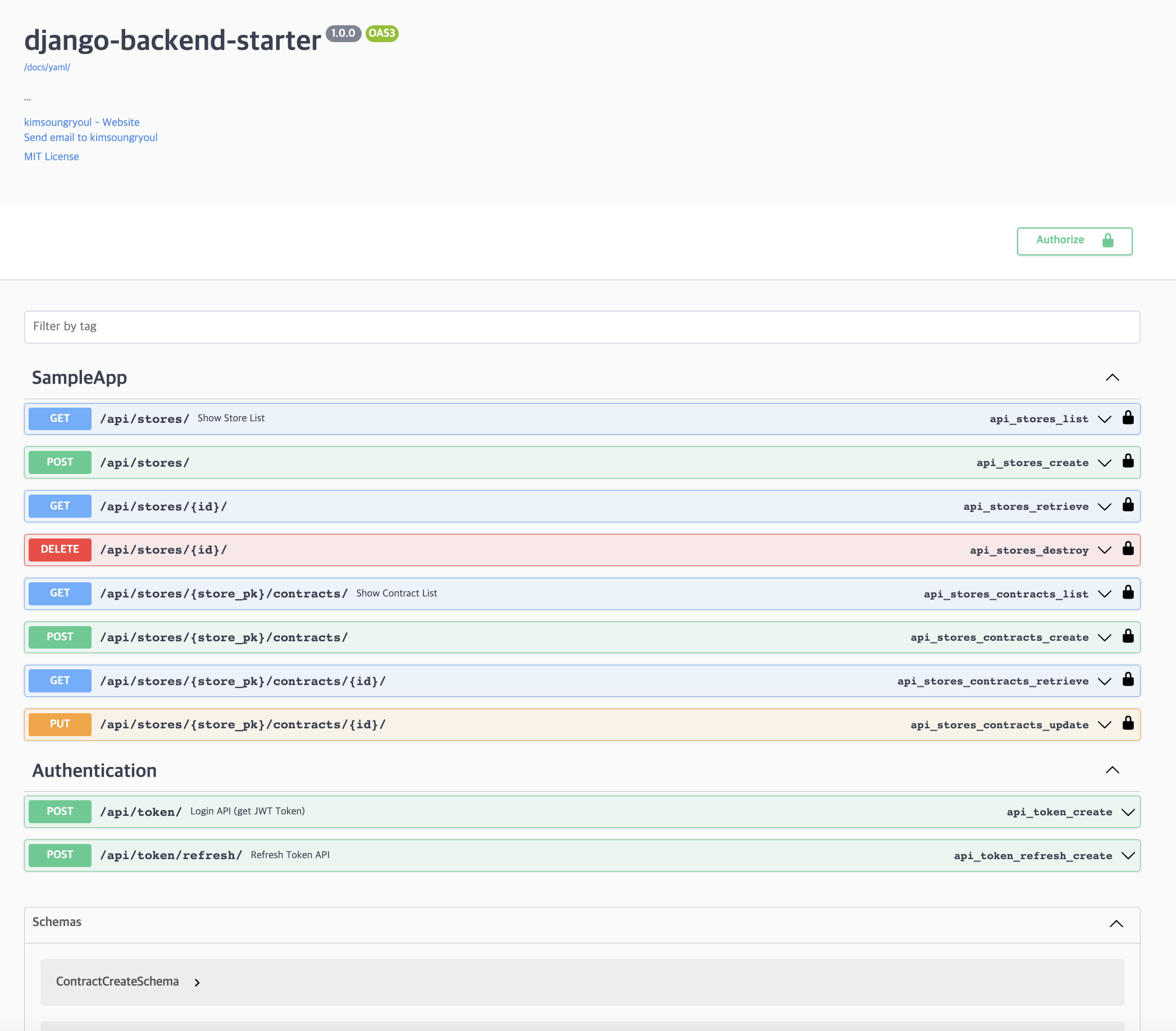Click lock icon on GET /api/stores/ row
1176x1031 pixels.
[1128, 418]
